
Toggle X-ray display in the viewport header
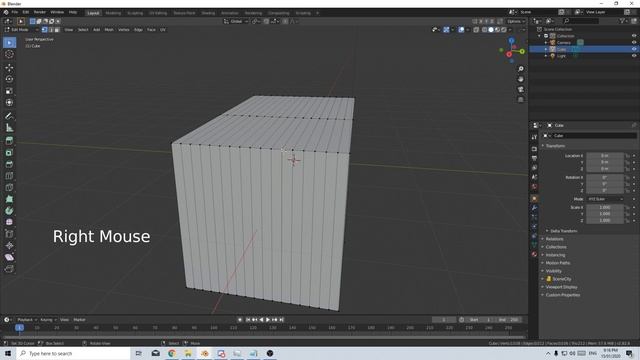coord(476,30)
